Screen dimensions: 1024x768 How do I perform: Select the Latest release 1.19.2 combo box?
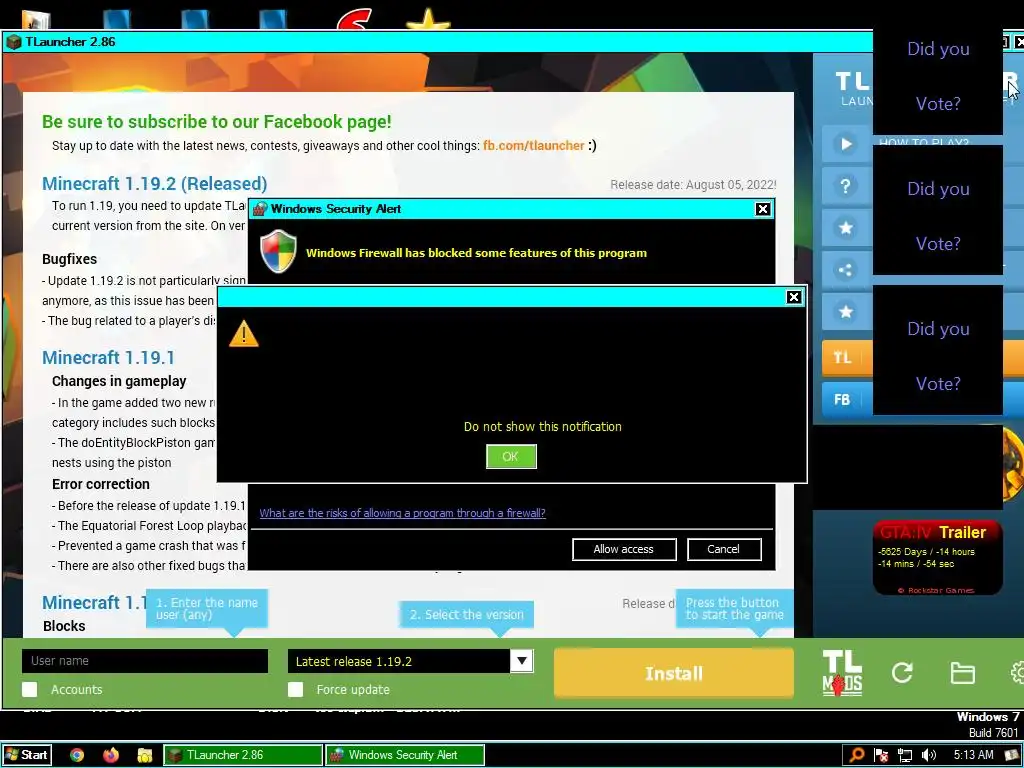(410, 661)
